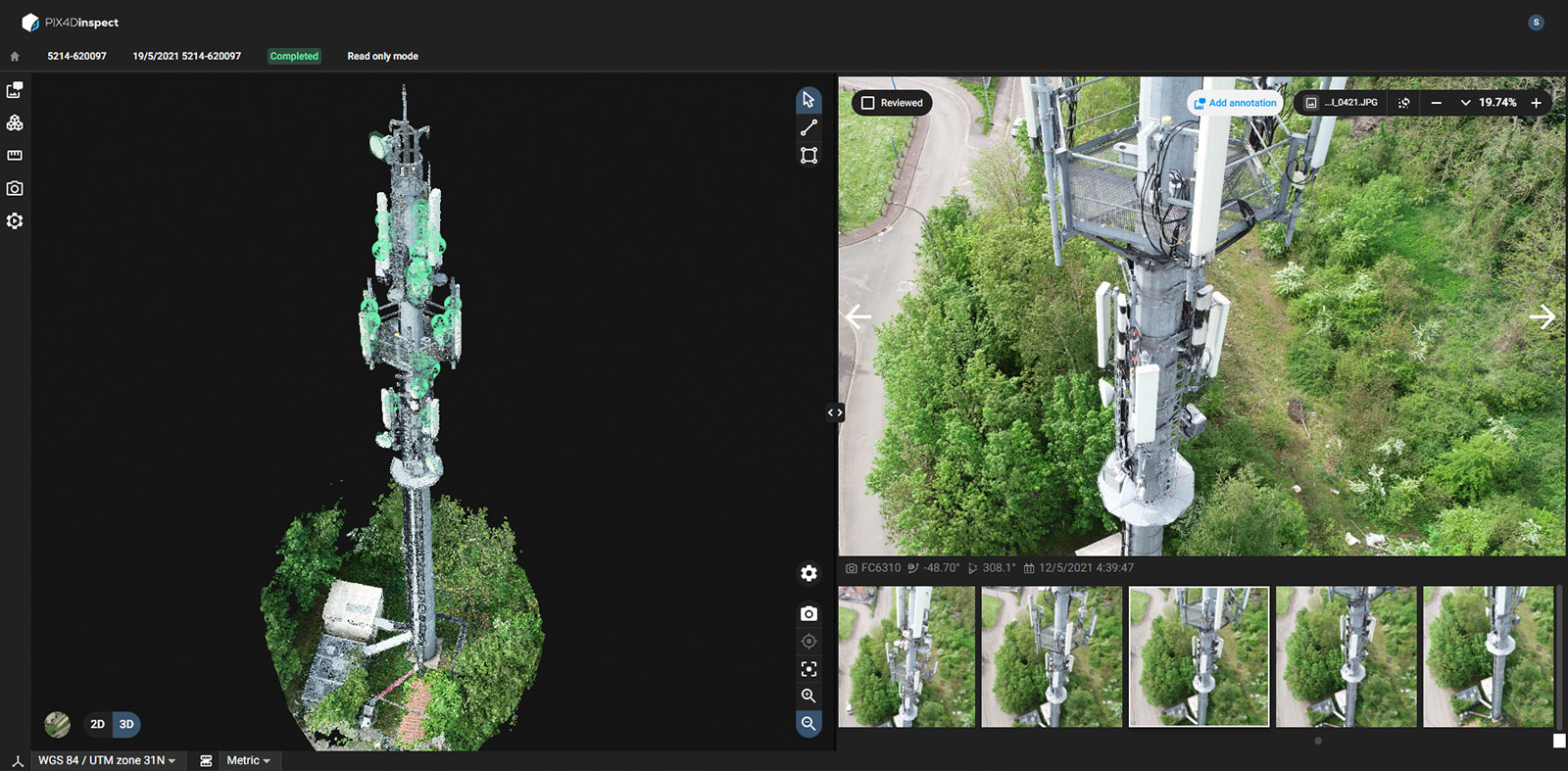
Task: Fit the model to view
Action: (808, 669)
